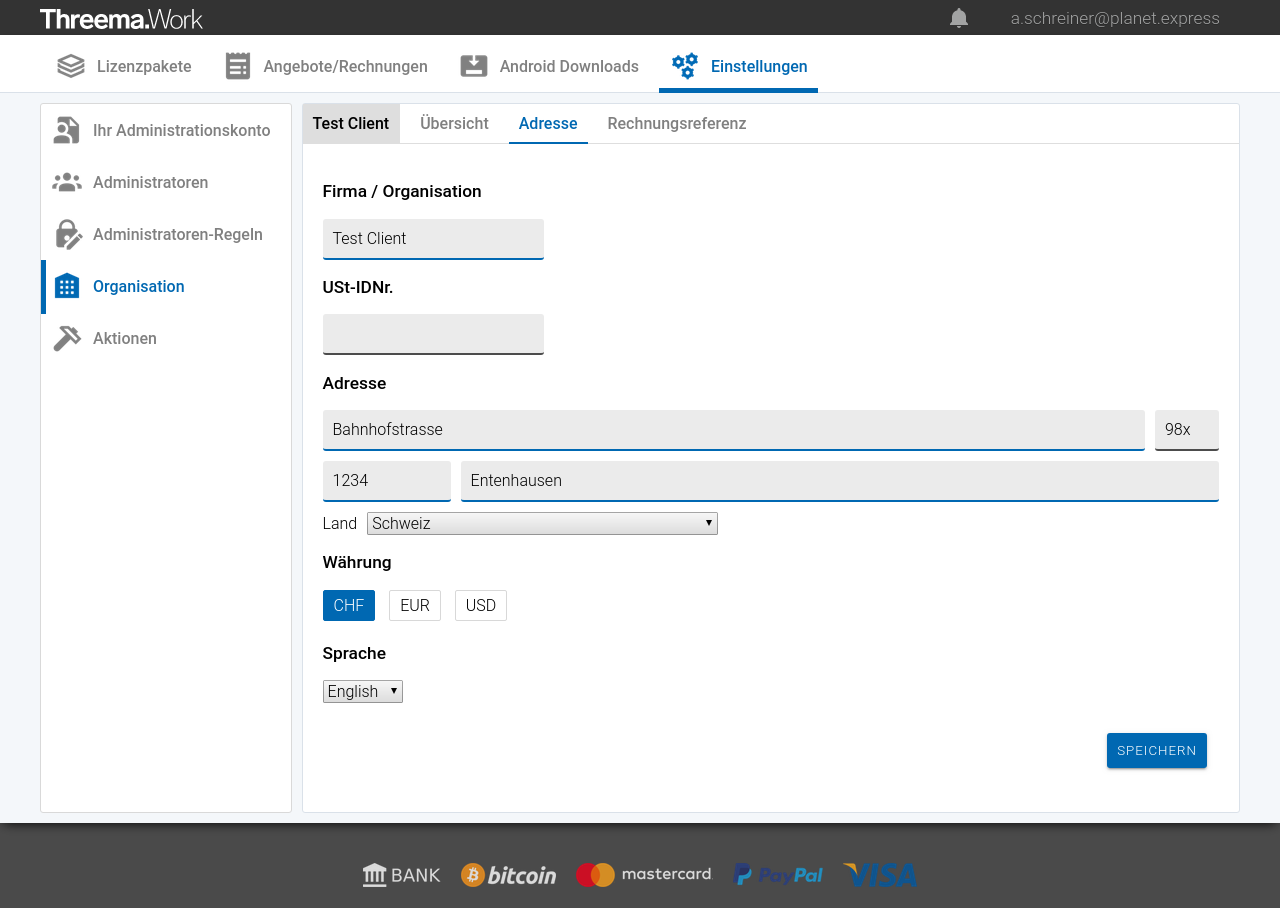The image size is (1280, 908).
Task: Switch to the Rechnungsreferenz tab
Action: pos(677,123)
